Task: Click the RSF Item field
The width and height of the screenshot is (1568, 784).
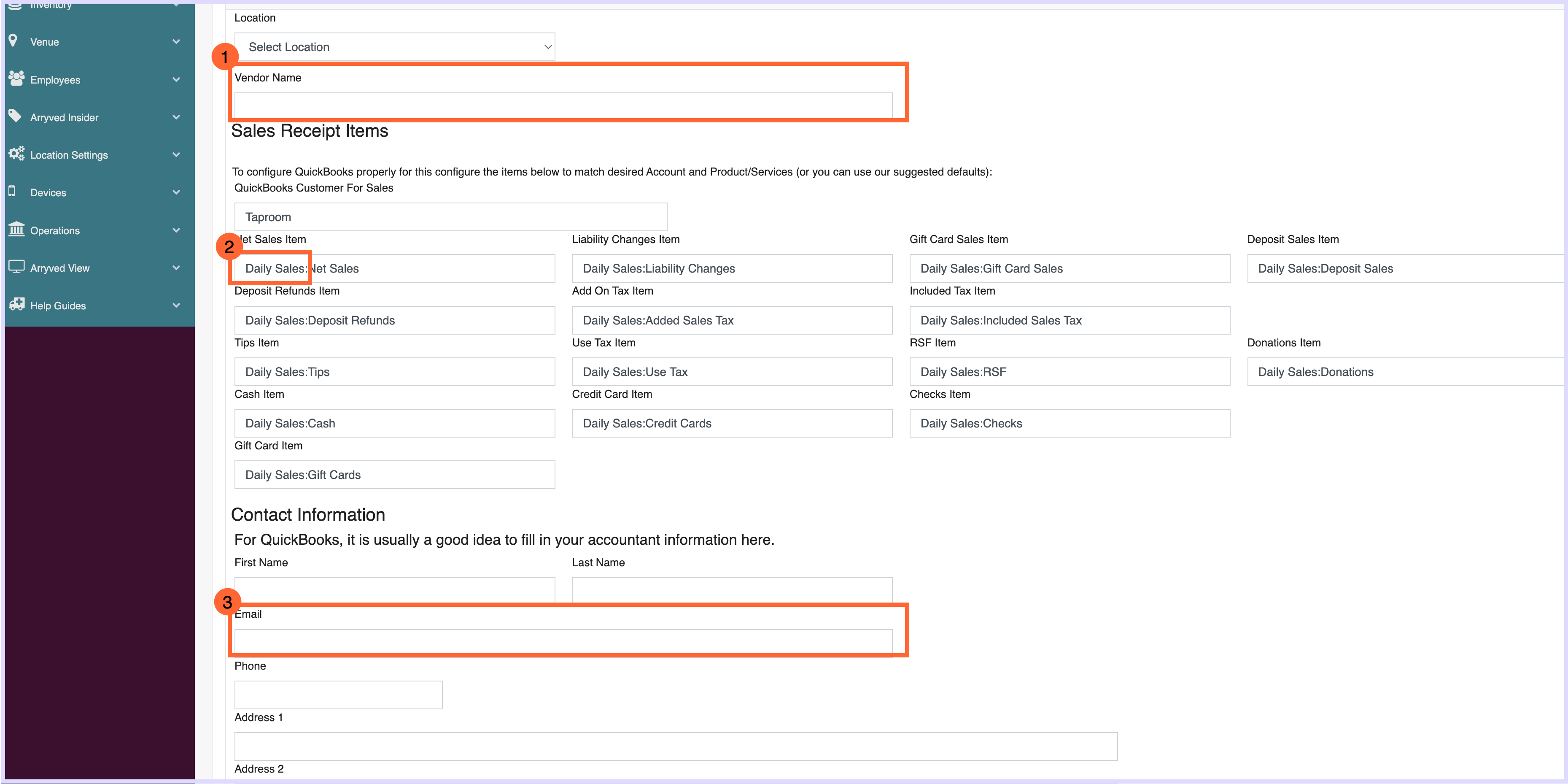Action: 1070,372
